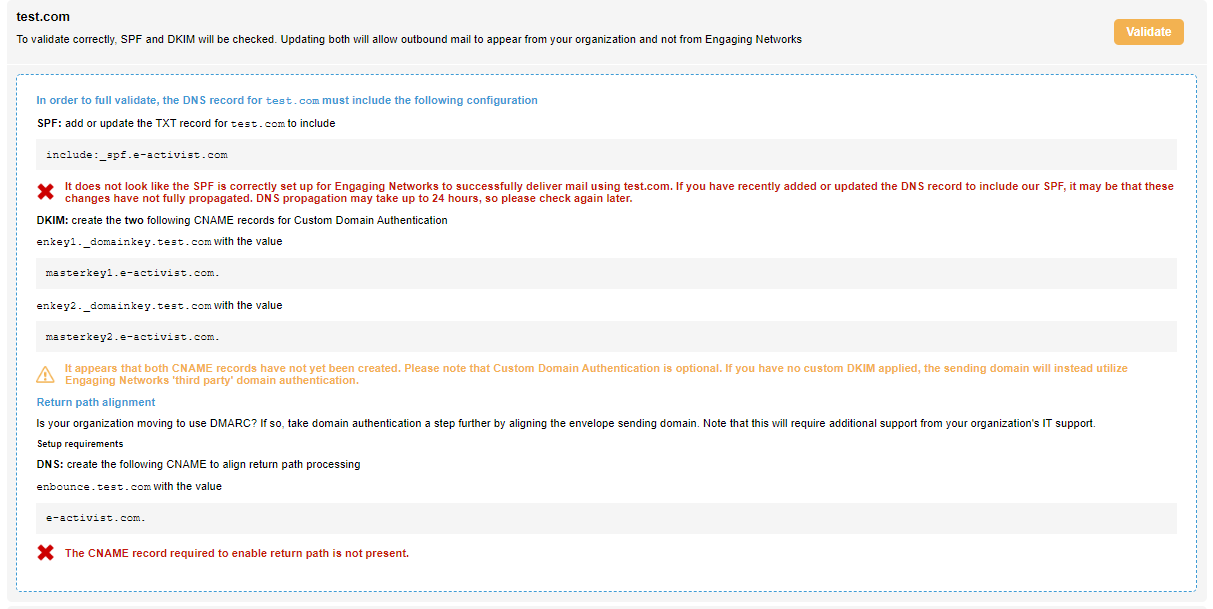Click the bold SPF: label
The height and width of the screenshot is (609, 1213).
(49, 124)
